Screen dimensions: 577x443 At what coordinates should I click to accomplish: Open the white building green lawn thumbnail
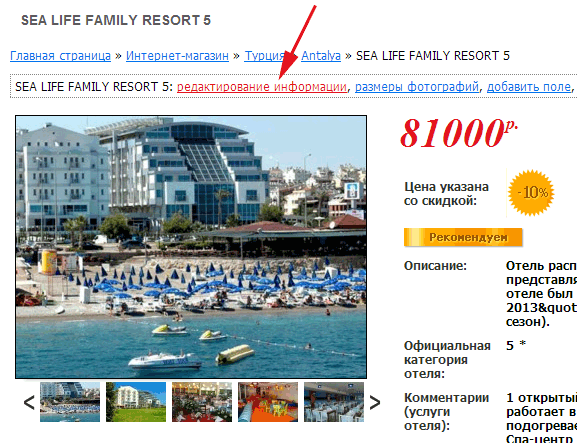[136, 402]
